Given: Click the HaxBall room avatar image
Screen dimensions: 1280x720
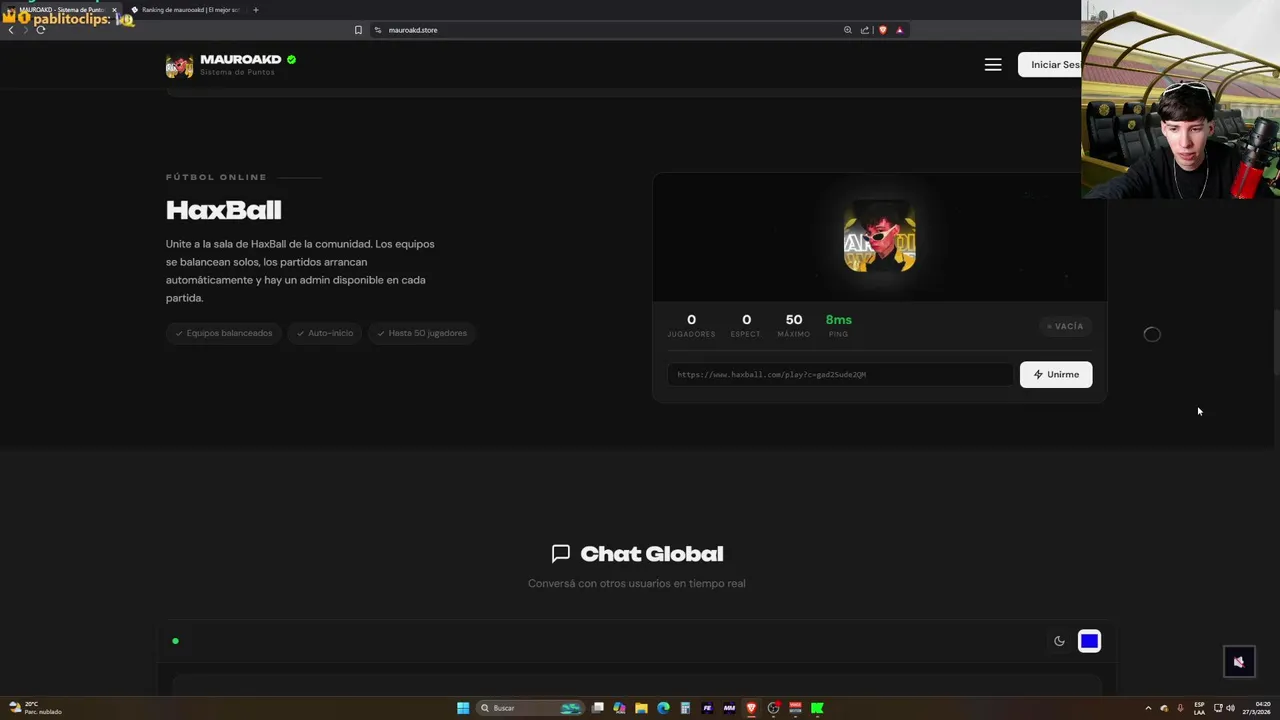Looking at the screenshot, I should pyautogui.click(x=880, y=238).
